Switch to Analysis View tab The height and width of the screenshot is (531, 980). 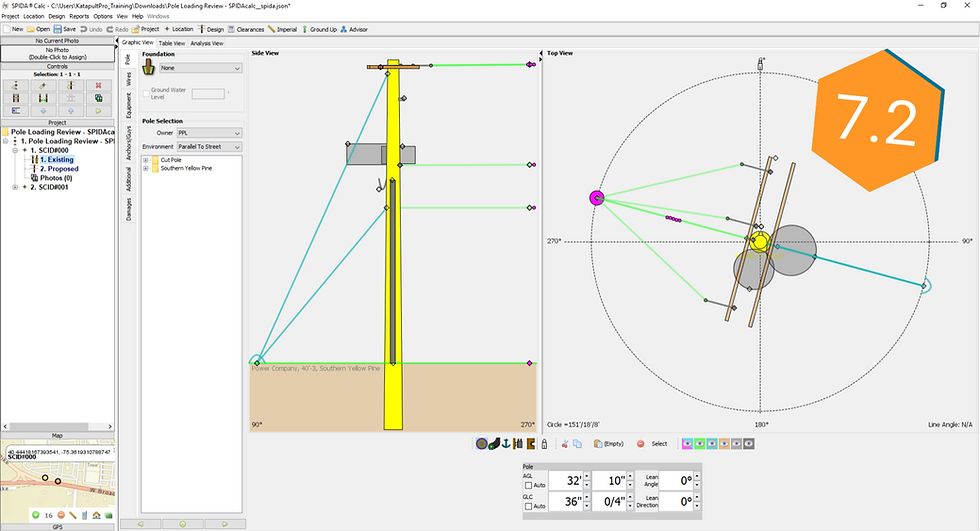pos(206,43)
